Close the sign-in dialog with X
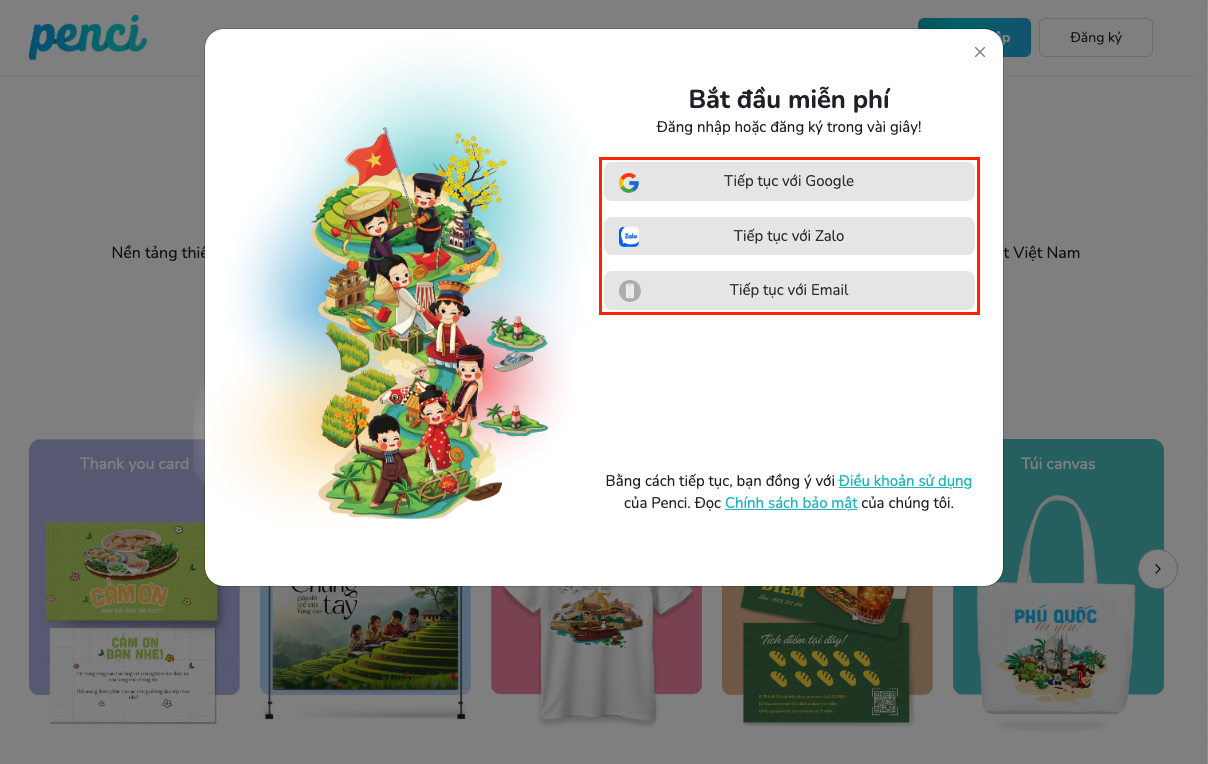Screen dimensions: 1208x764 click(x=980, y=52)
